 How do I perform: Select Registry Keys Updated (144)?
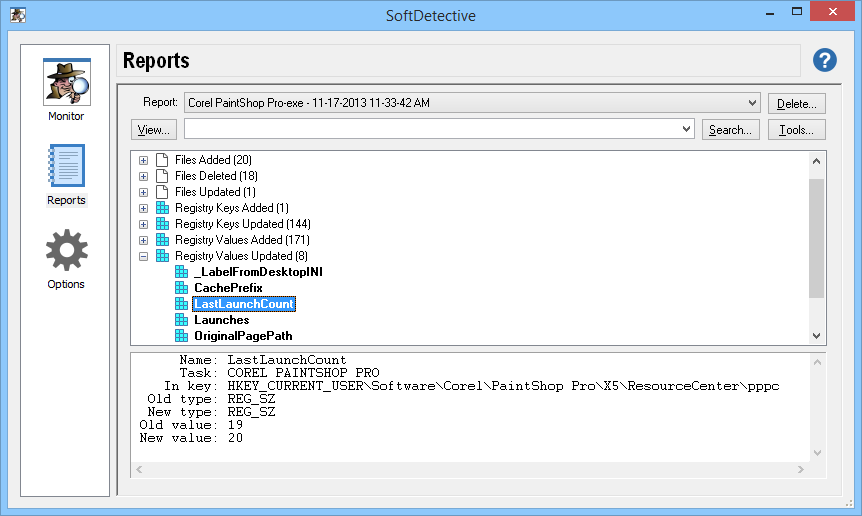pyautogui.click(x=242, y=224)
